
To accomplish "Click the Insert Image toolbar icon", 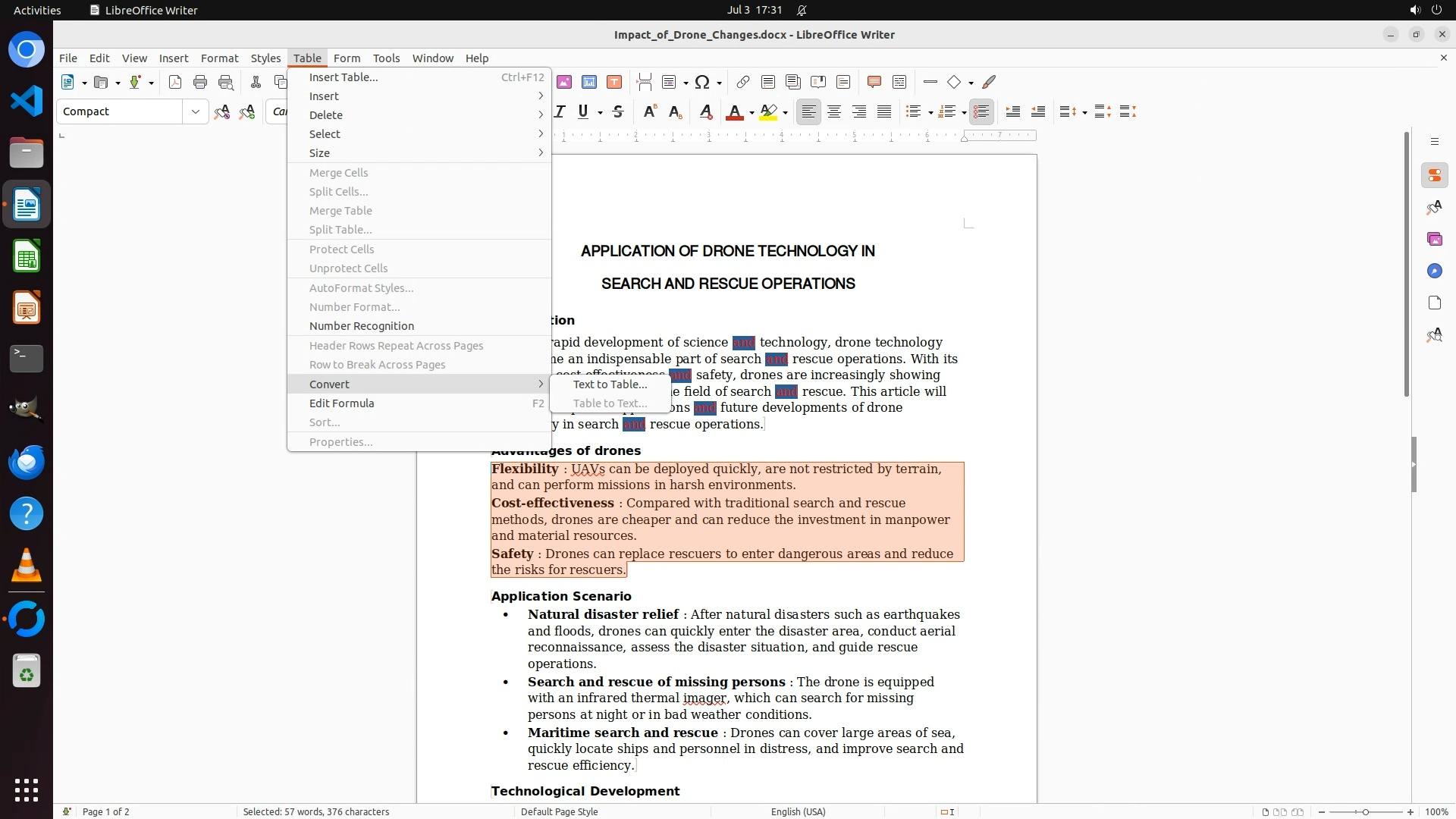I will click(564, 82).
